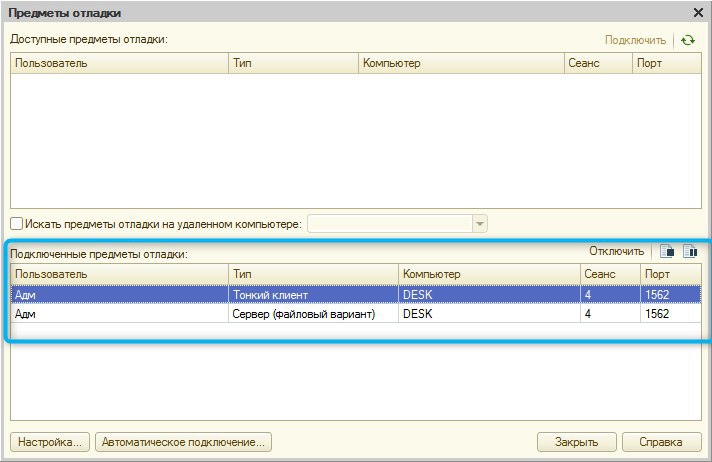712x462 pixels.
Task: Enable search on remote computer checkbox
Action: 16,224
